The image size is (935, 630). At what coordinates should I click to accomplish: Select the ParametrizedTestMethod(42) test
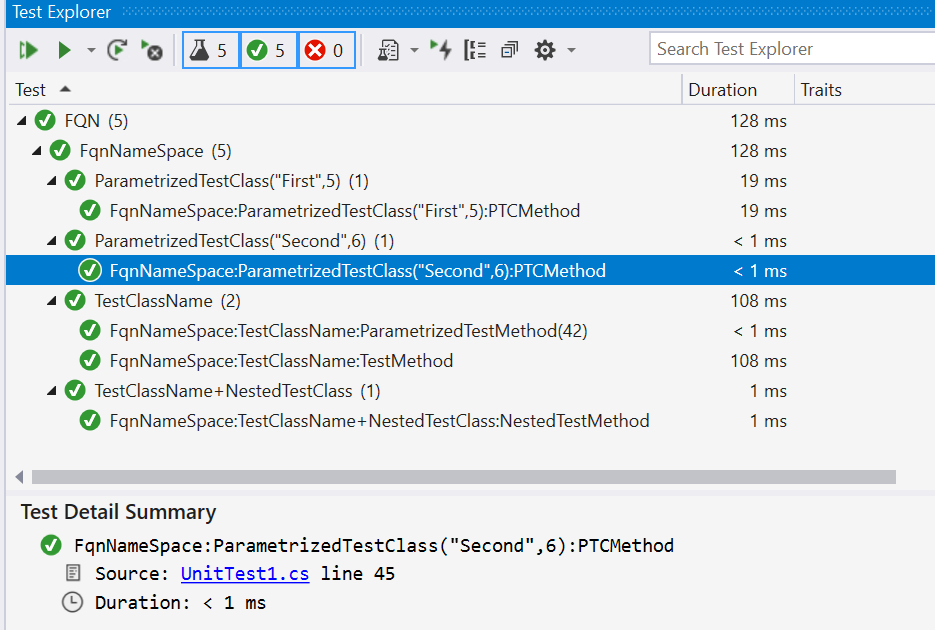(470, 331)
